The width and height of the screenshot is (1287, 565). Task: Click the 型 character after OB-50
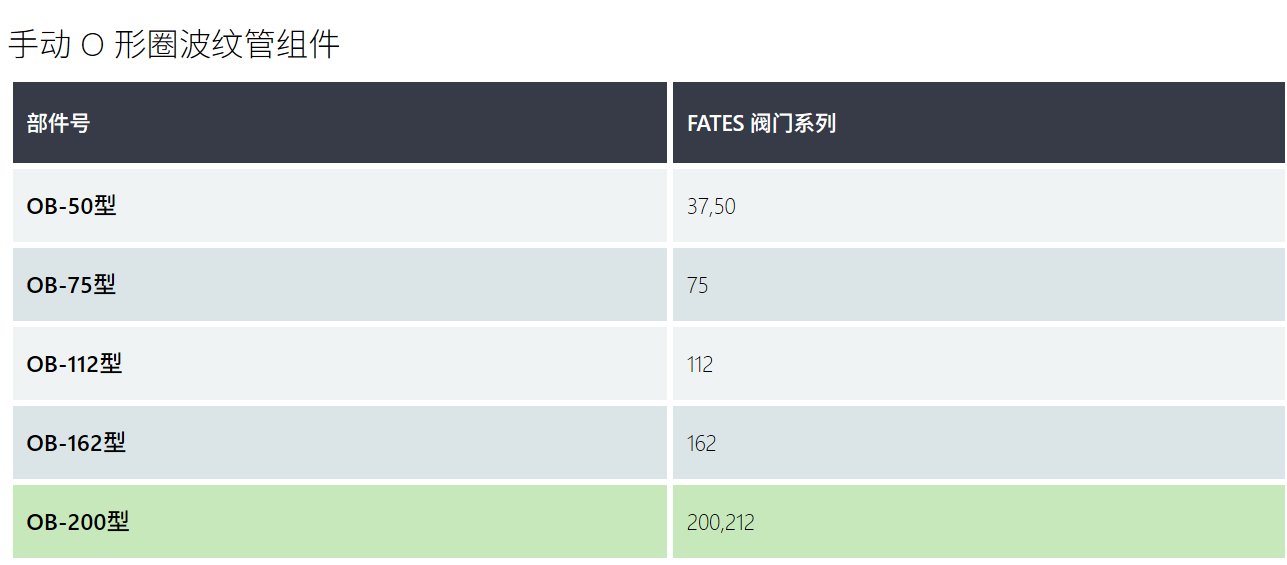(x=105, y=206)
